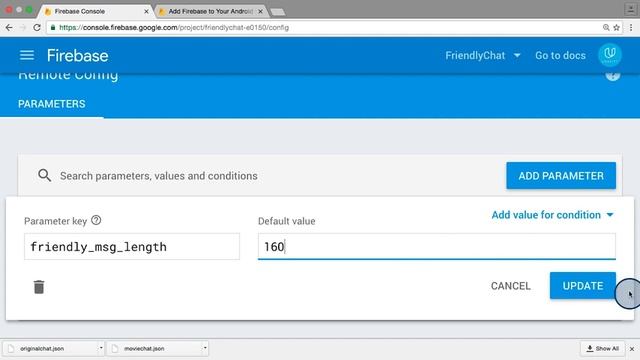Click the Firebase logo text

[x=78, y=56]
